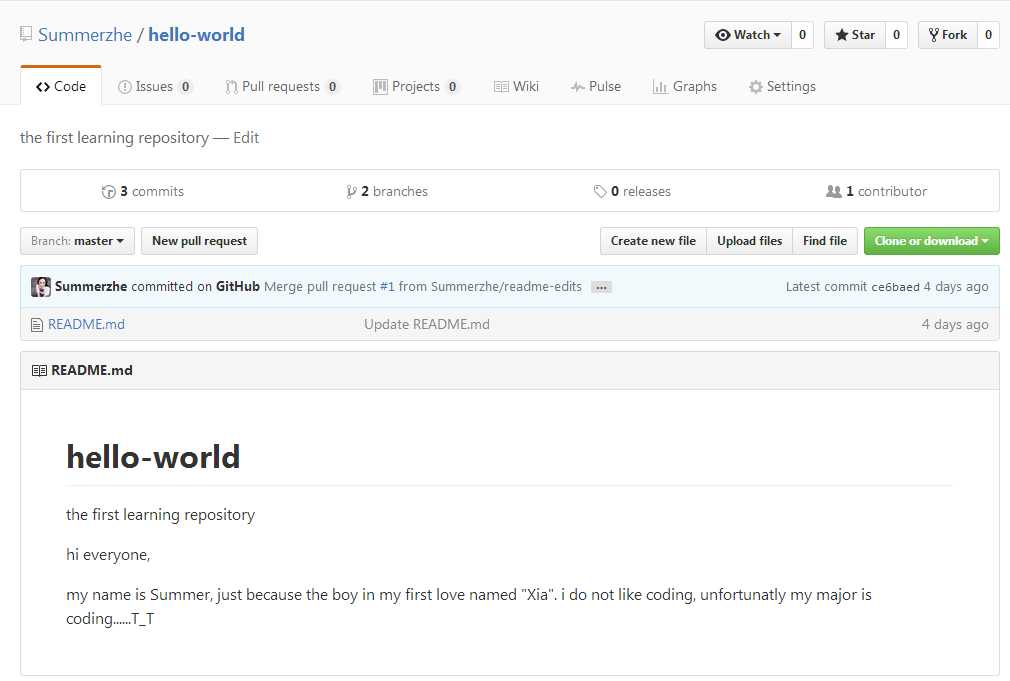Click the Pulse tab heartbeat icon
Viewport: 1010px width, 681px height.
578,87
